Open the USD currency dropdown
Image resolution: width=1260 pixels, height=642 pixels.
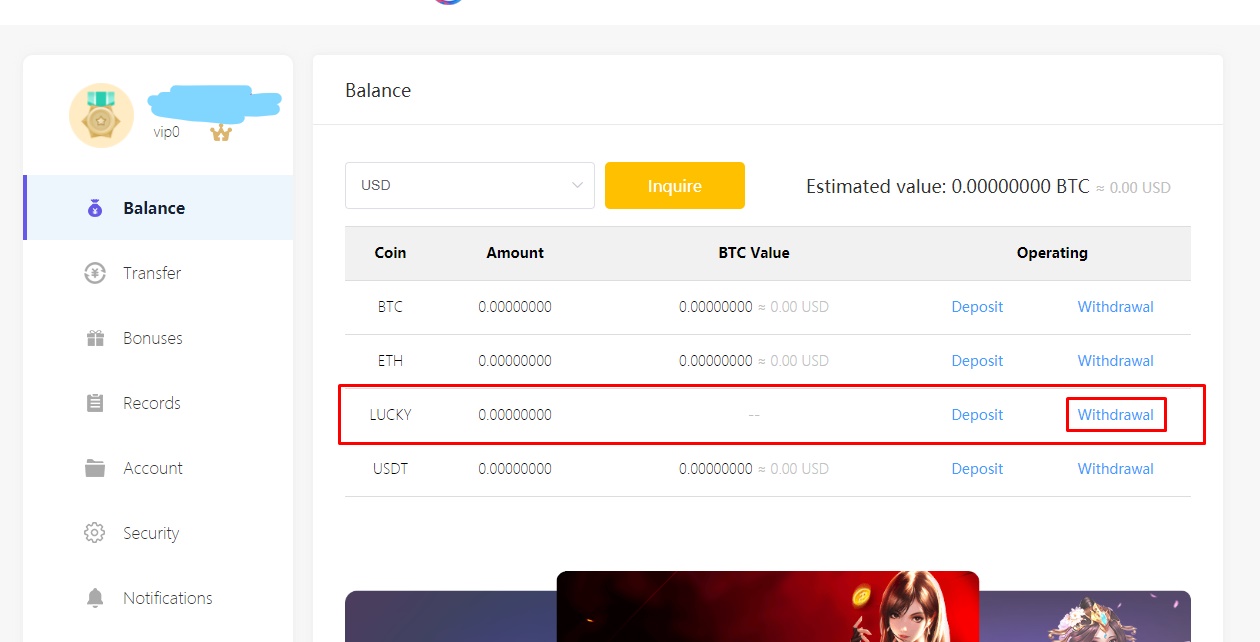pos(469,186)
